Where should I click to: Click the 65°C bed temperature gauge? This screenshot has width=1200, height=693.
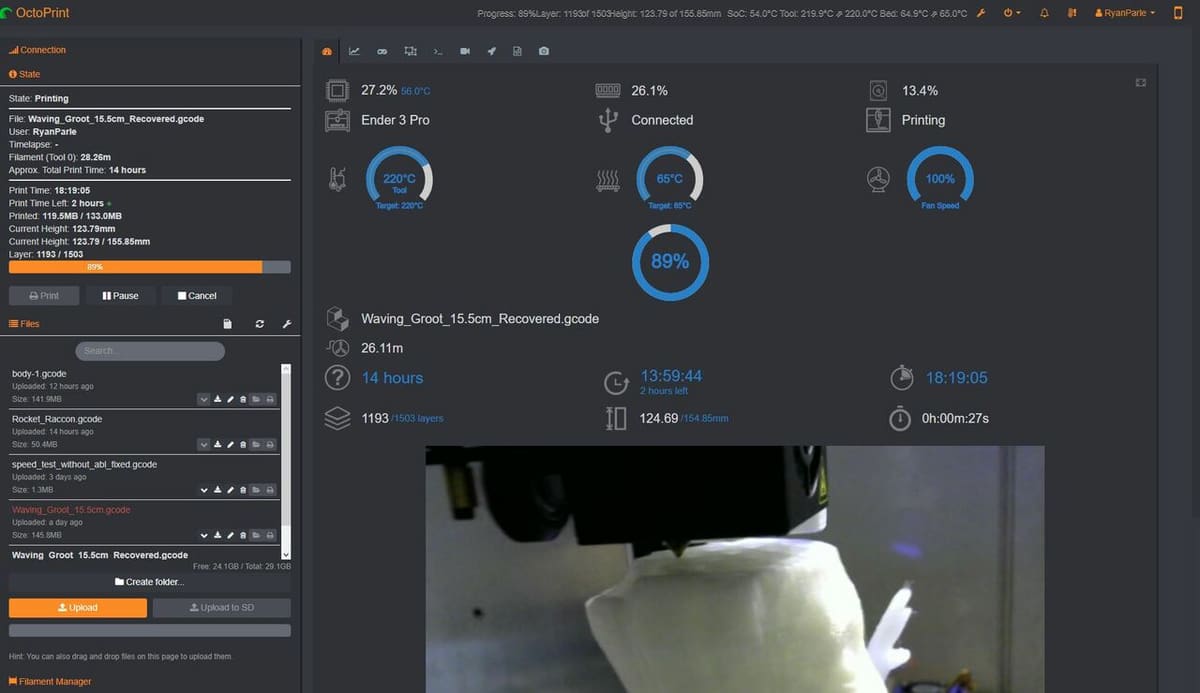[x=669, y=179]
